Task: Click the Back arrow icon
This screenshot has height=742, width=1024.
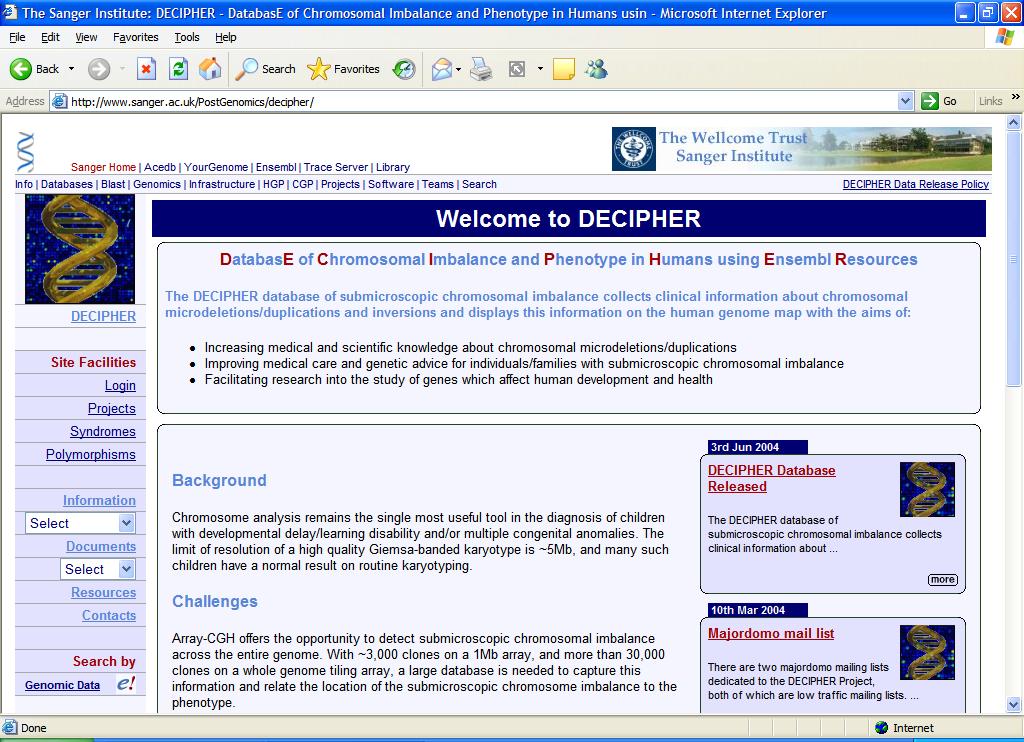Action: click(x=20, y=69)
